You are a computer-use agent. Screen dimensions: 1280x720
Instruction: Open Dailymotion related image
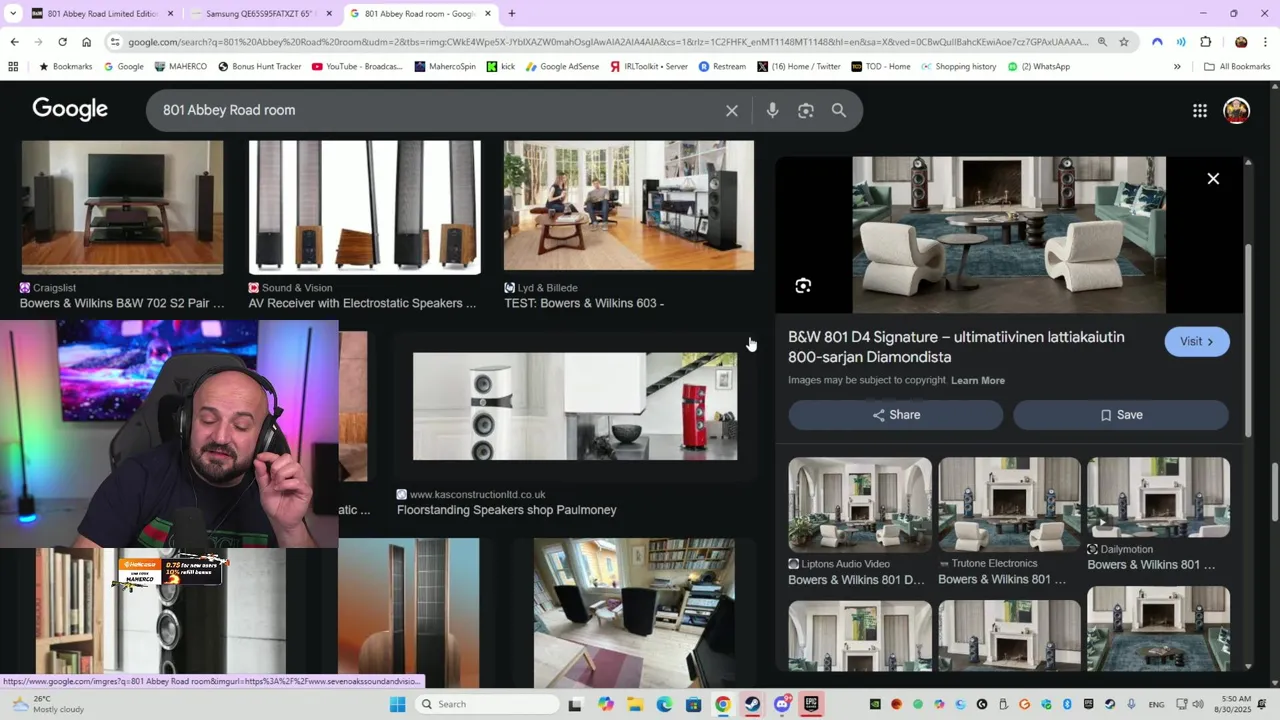point(1158,497)
